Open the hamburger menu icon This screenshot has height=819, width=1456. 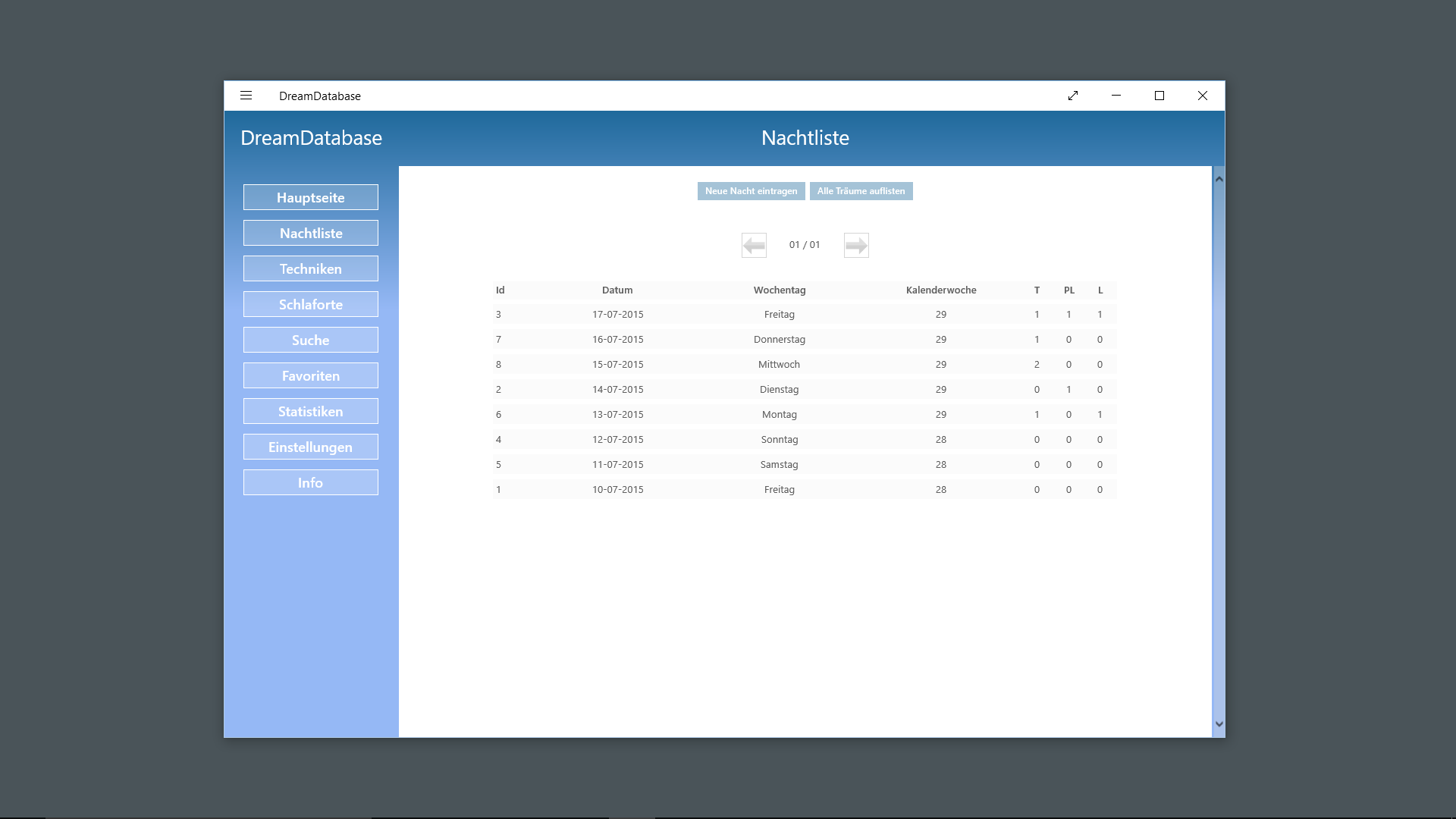(x=246, y=96)
